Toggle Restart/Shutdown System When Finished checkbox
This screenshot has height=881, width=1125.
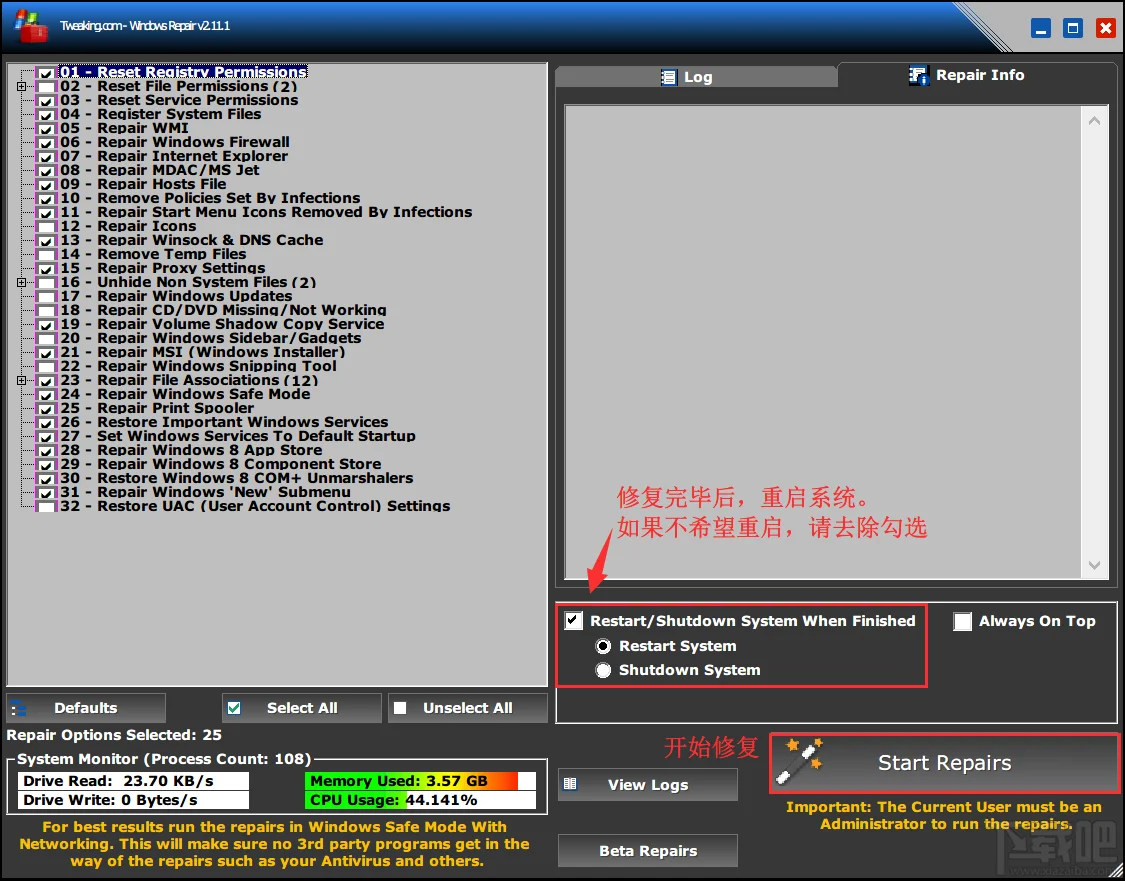(573, 621)
